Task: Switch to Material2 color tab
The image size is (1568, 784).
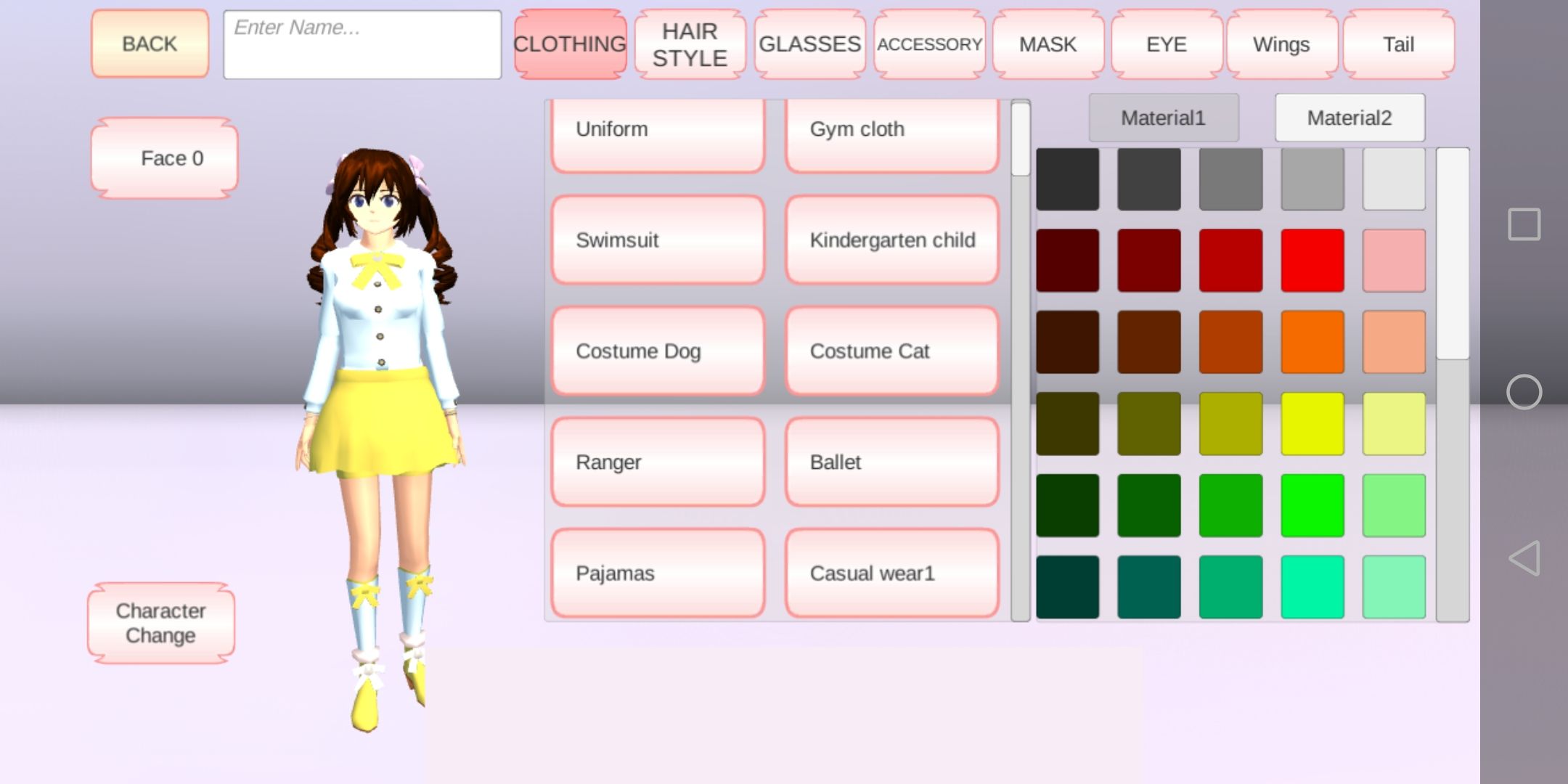Action: [1349, 118]
